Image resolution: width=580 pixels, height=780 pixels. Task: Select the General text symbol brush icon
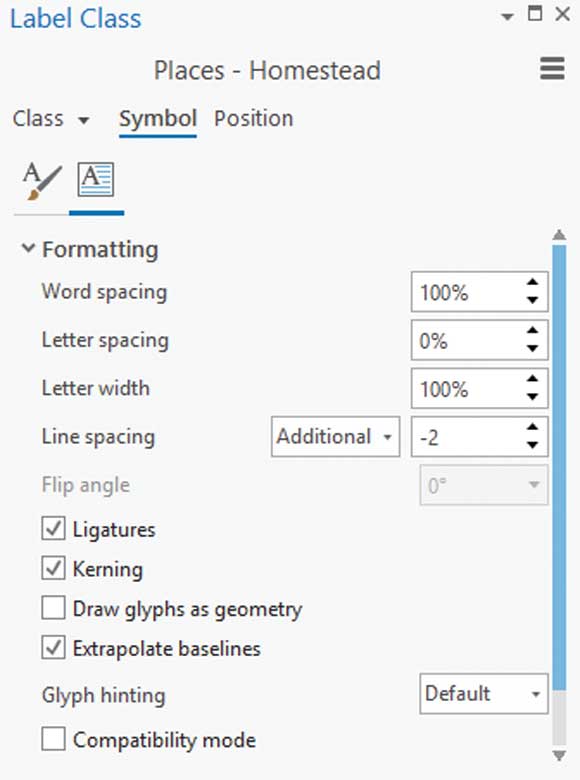point(42,181)
